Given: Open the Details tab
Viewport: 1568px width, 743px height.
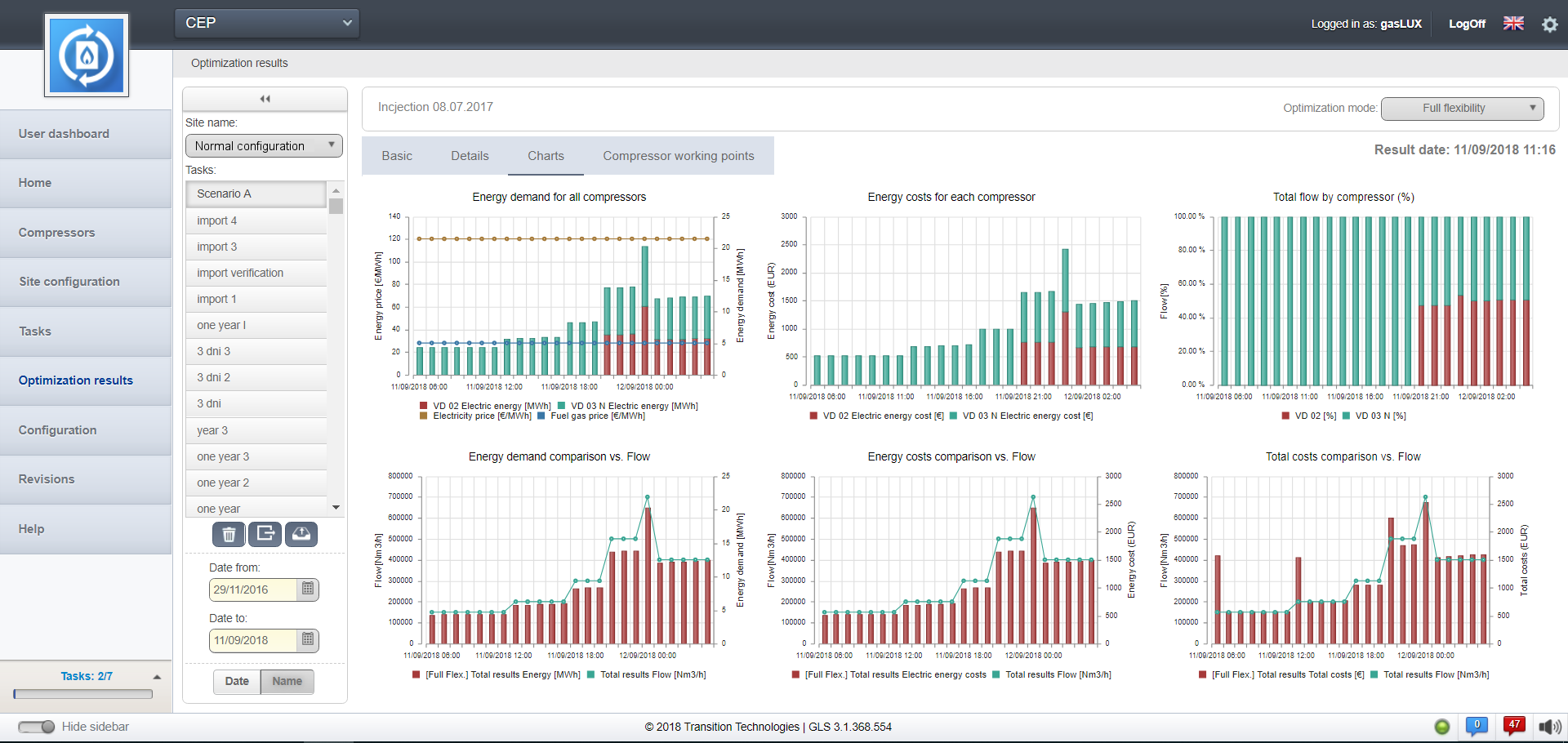Looking at the screenshot, I should pyautogui.click(x=470, y=156).
